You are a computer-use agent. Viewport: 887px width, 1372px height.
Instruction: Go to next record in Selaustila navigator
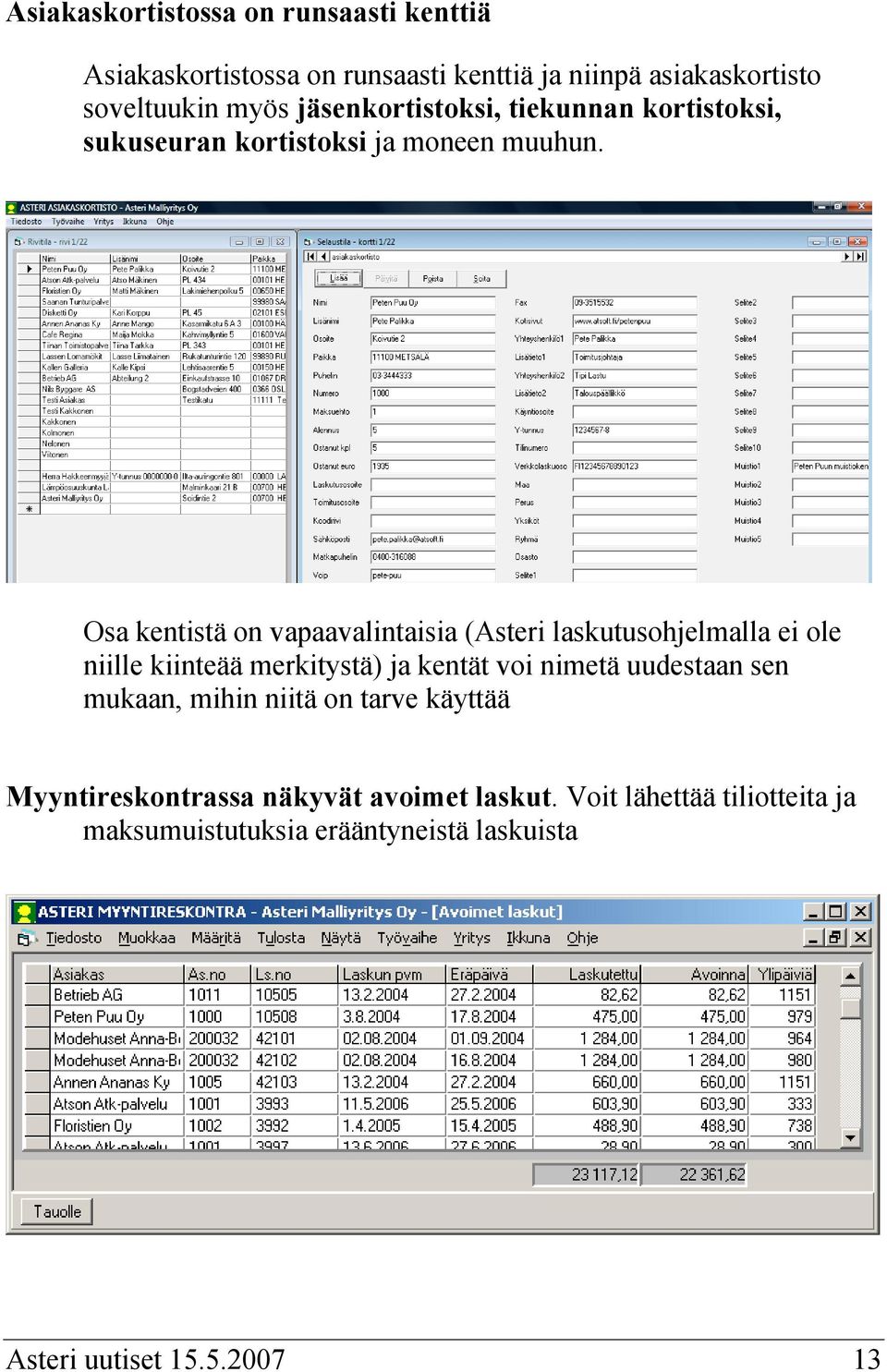coord(847,257)
